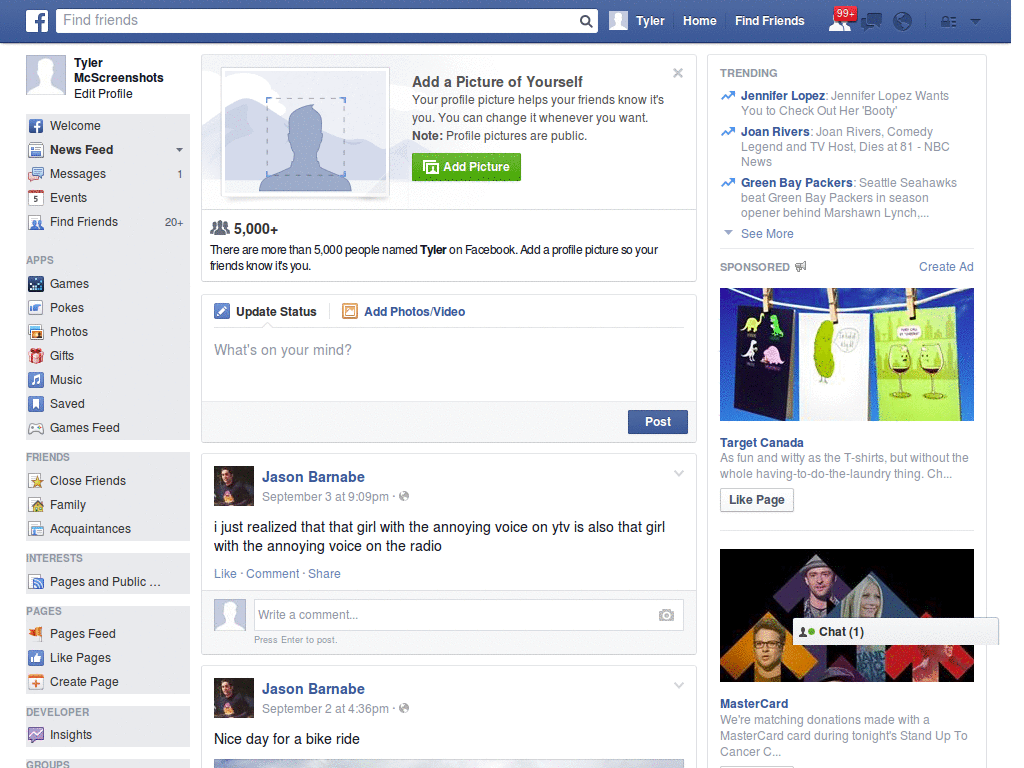This screenshot has height=768, width=1024.
Task: Click the Family list icon
Action: tap(36, 505)
